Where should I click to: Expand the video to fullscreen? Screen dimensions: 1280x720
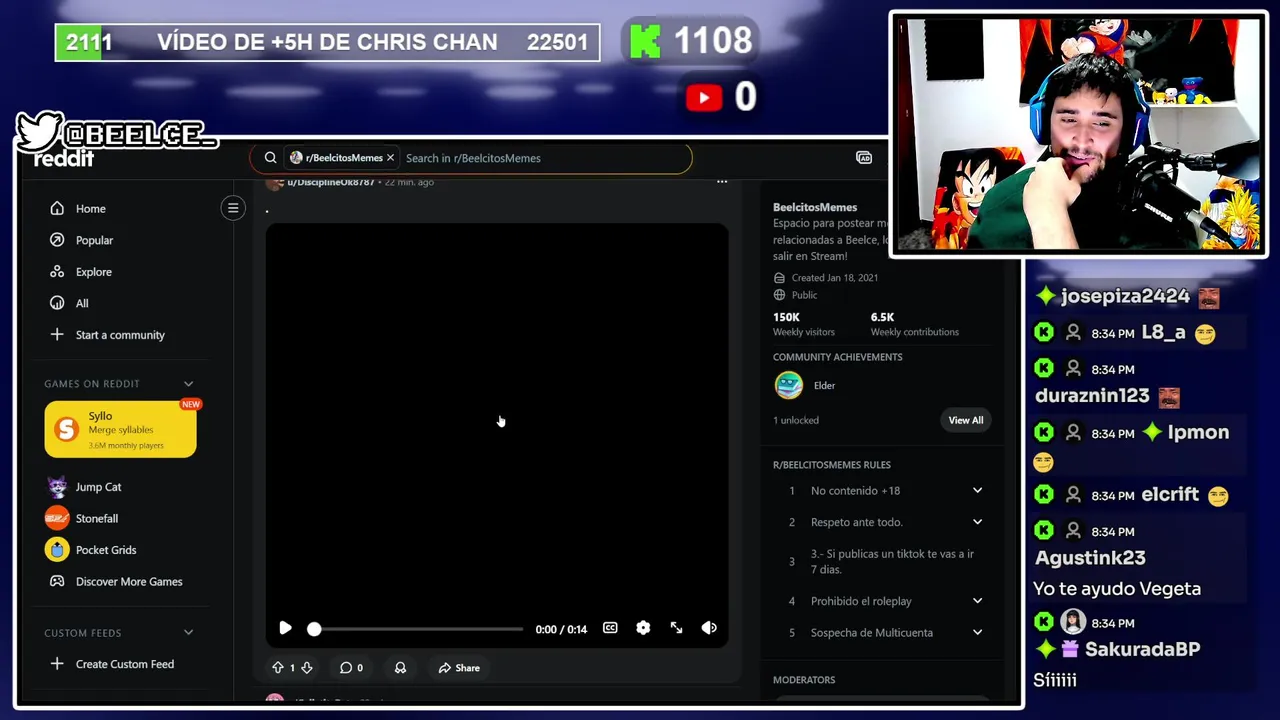pyautogui.click(x=676, y=628)
